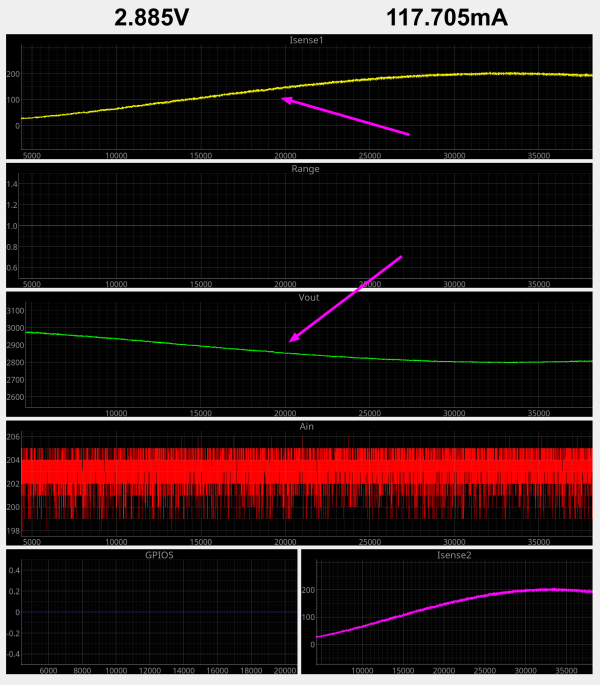The height and width of the screenshot is (685, 600).
Task: Click the red Ain noise signal band
Action: [300, 470]
